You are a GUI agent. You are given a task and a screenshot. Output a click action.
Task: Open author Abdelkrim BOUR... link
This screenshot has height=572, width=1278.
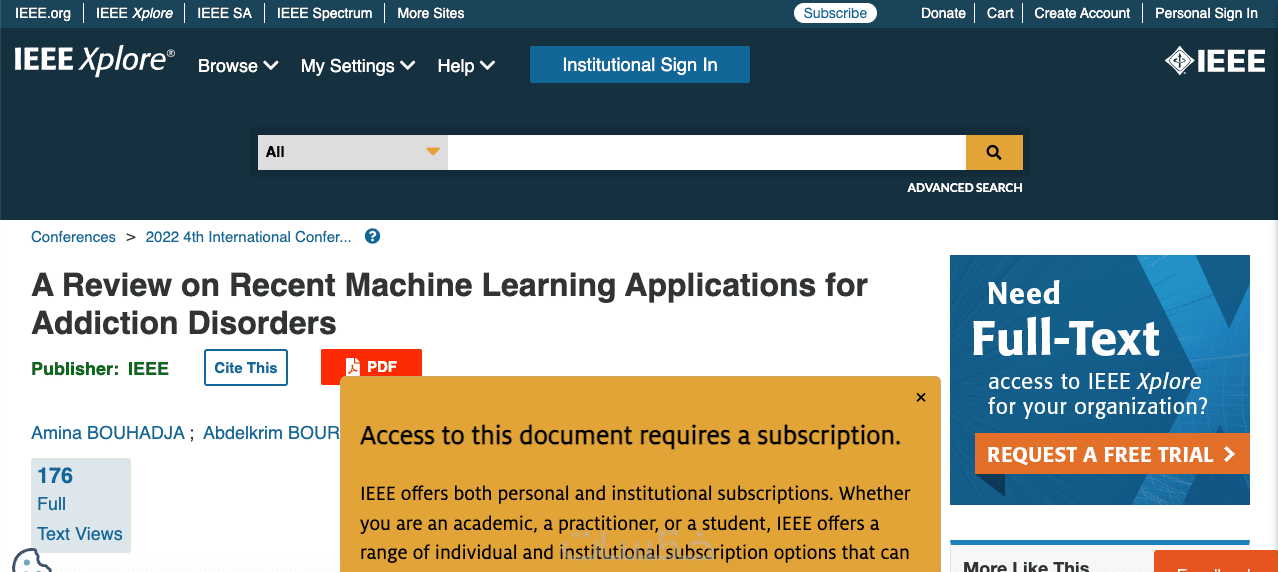[271, 433]
